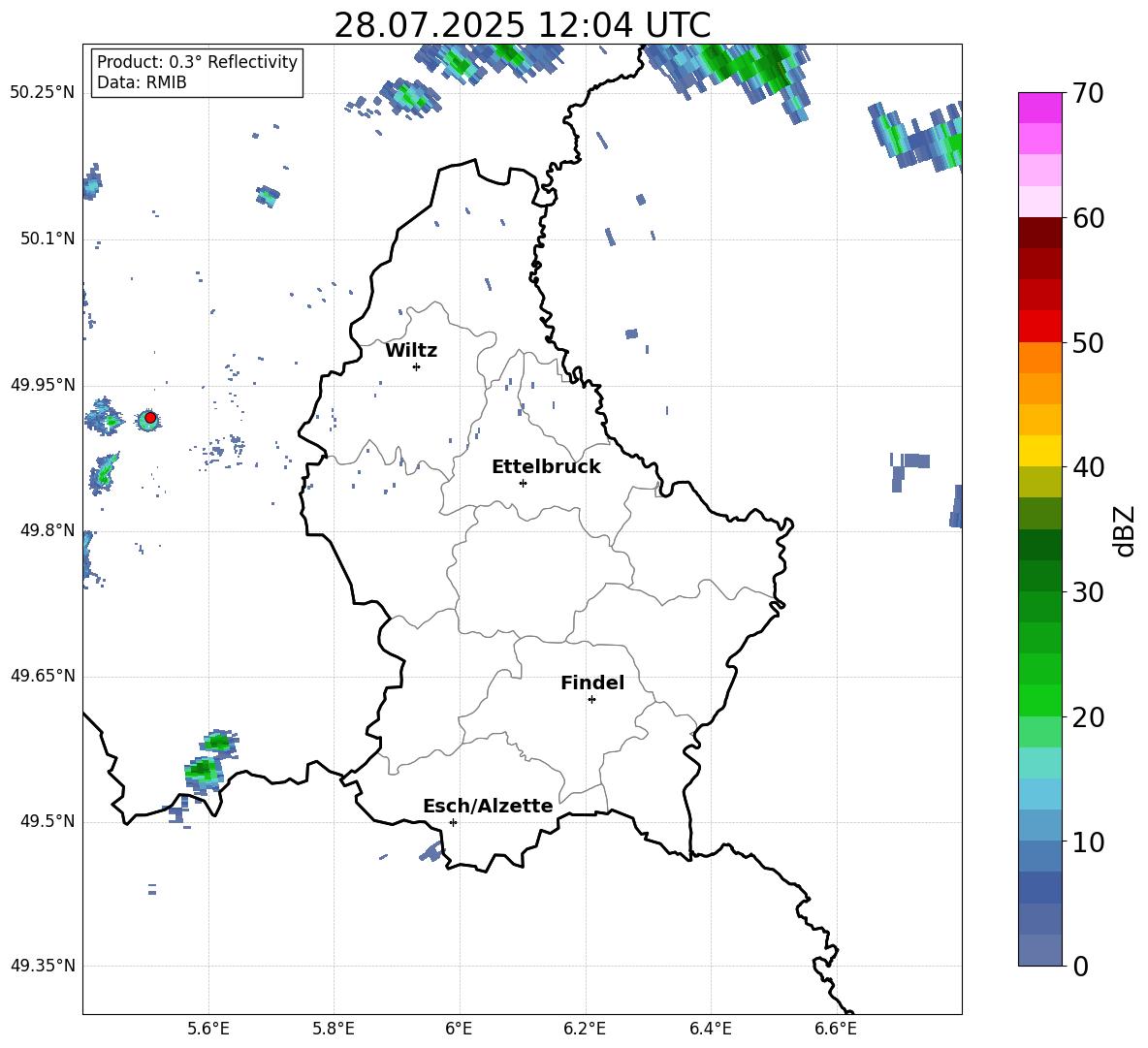The height and width of the screenshot is (1048, 1148).
Task: Click the turquoise colorbar swatch below 20 dBZ
Action: click(1039, 763)
